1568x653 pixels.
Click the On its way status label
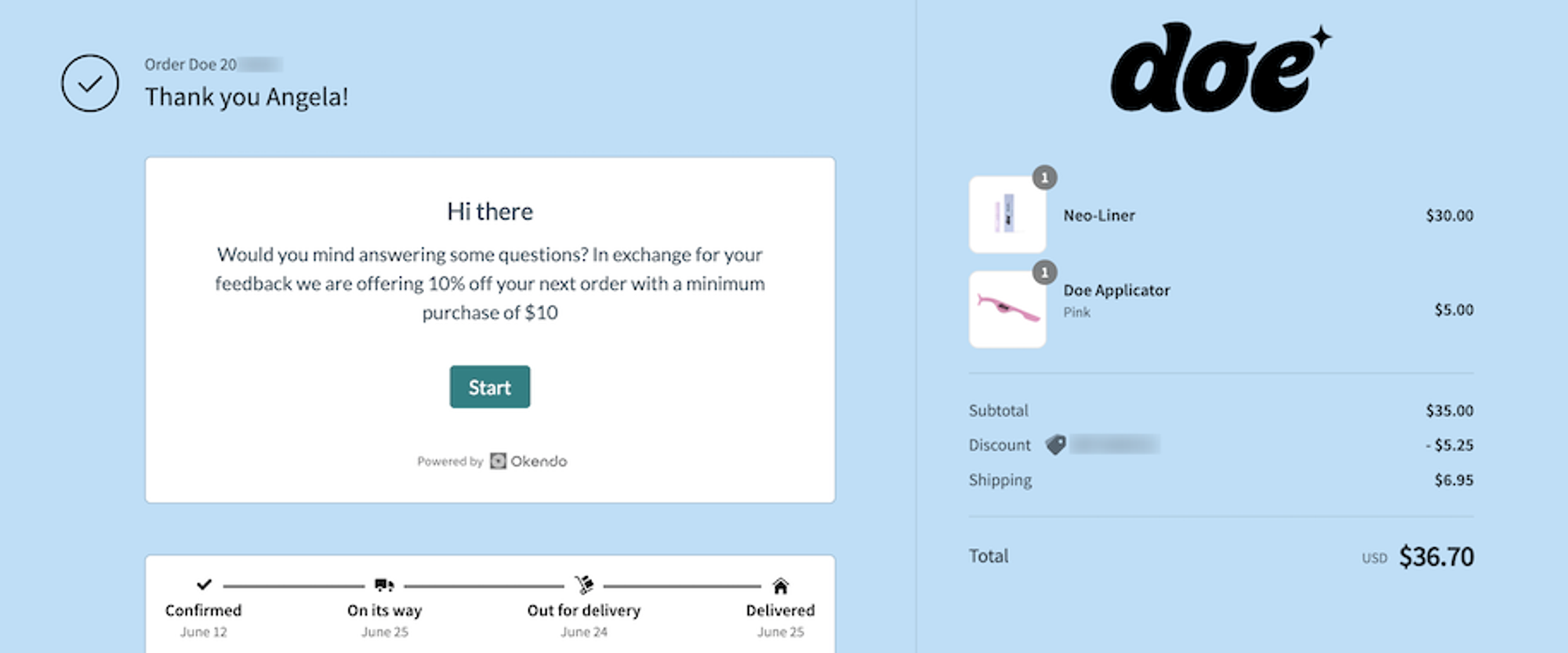pos(384,610)
